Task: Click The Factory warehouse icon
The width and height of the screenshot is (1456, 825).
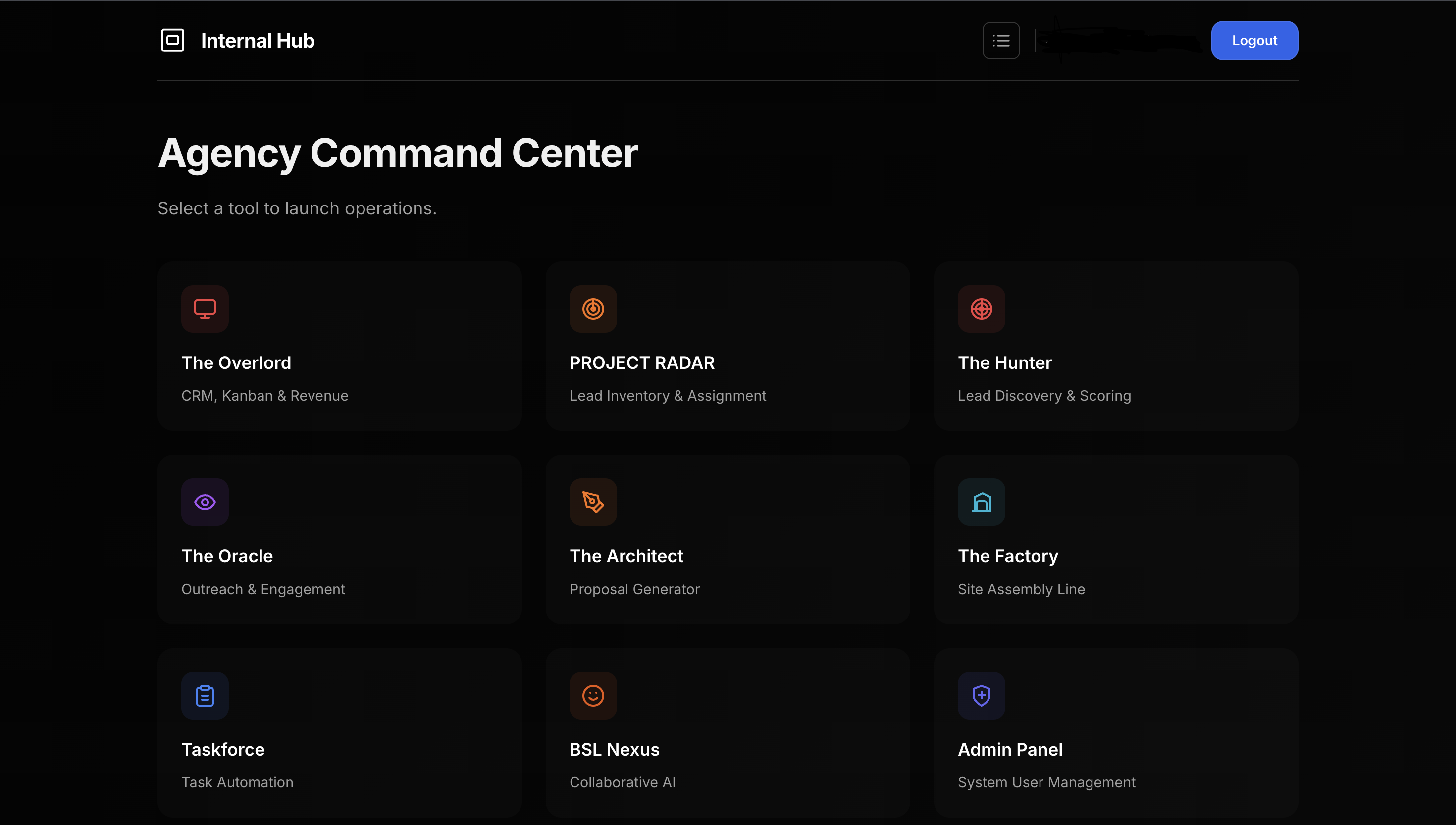Action: coord(981,502)
